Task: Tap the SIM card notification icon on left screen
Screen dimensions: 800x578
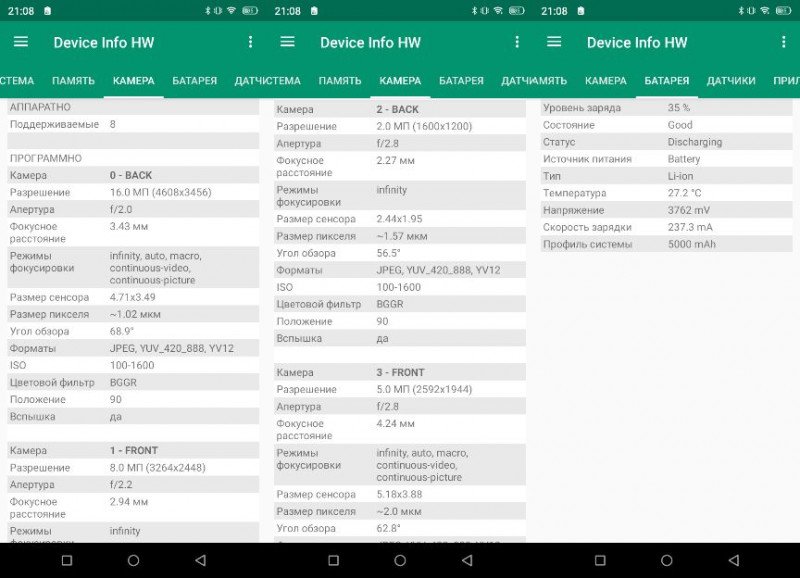Action: (47, 11)
